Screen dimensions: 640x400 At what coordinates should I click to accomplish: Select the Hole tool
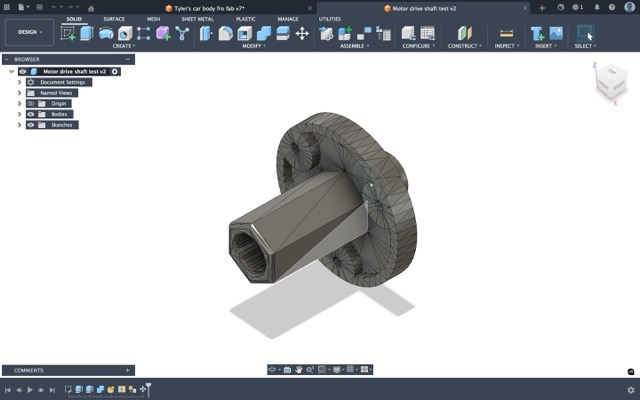125,33
